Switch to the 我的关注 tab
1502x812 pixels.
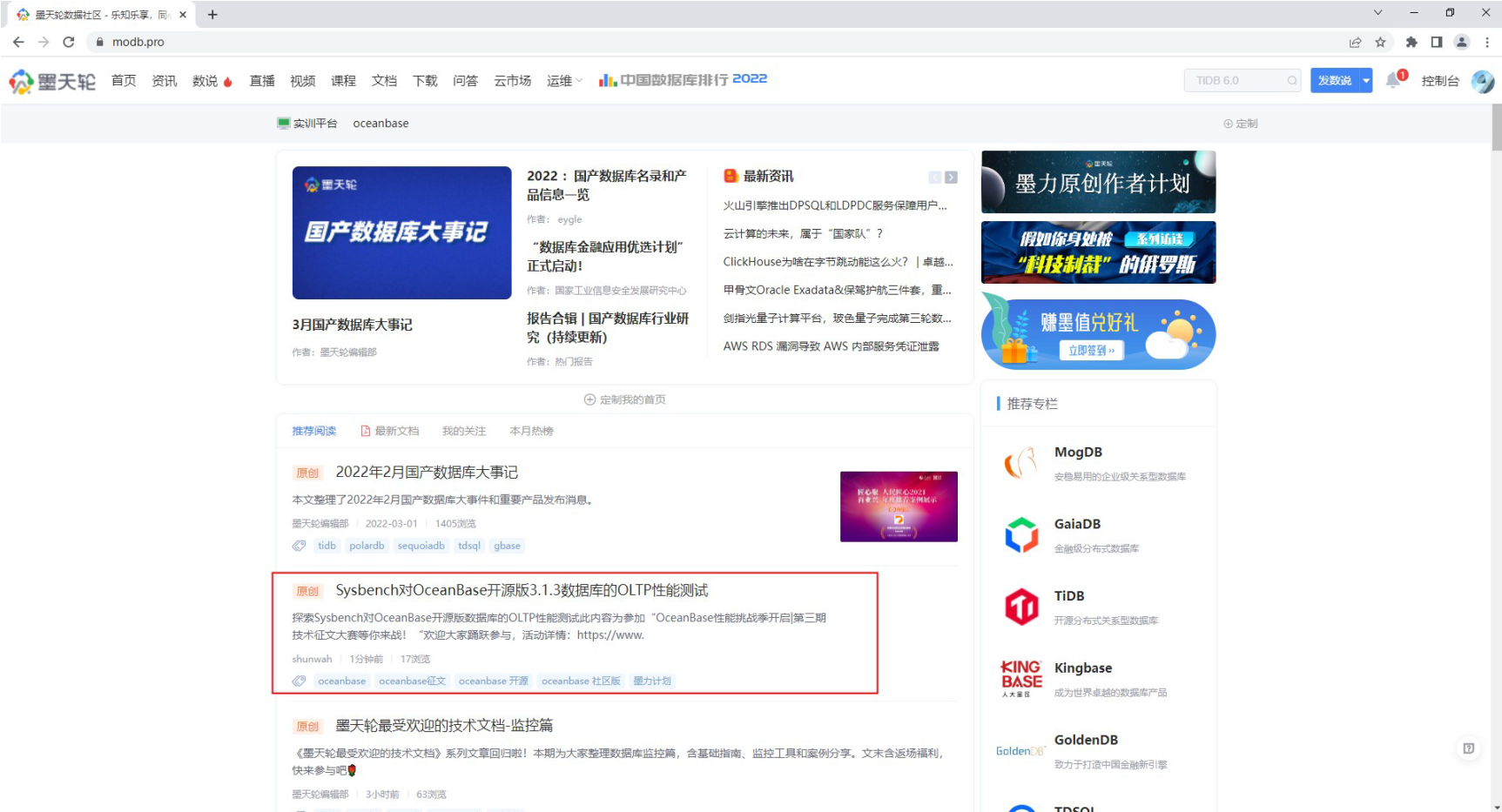tap(464, 431)
